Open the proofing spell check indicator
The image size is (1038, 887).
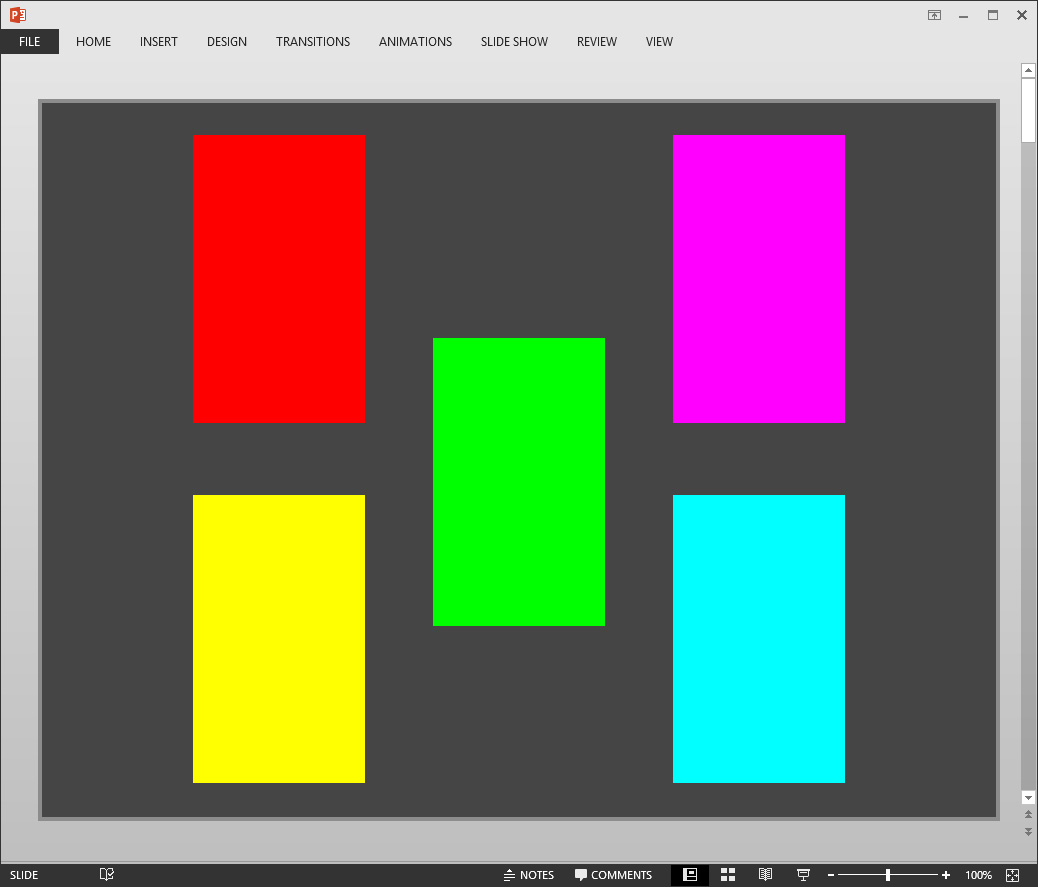pos(107,875)
